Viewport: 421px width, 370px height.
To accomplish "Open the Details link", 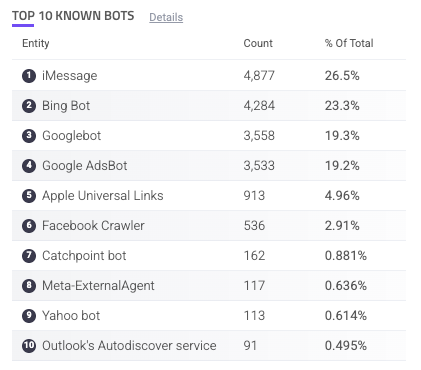I will (166, 17).
